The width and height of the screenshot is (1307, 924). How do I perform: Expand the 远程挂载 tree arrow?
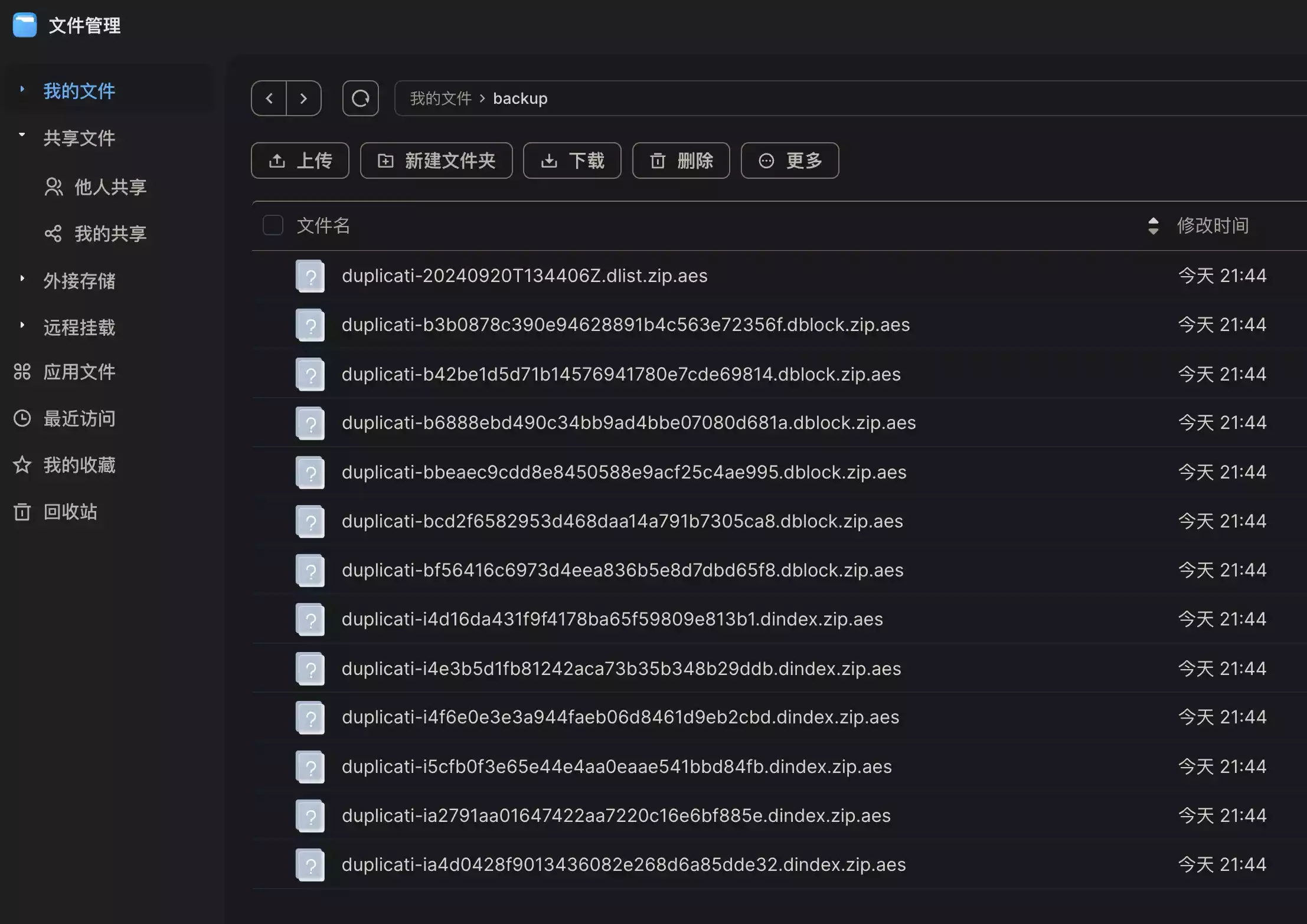point(22,325)
